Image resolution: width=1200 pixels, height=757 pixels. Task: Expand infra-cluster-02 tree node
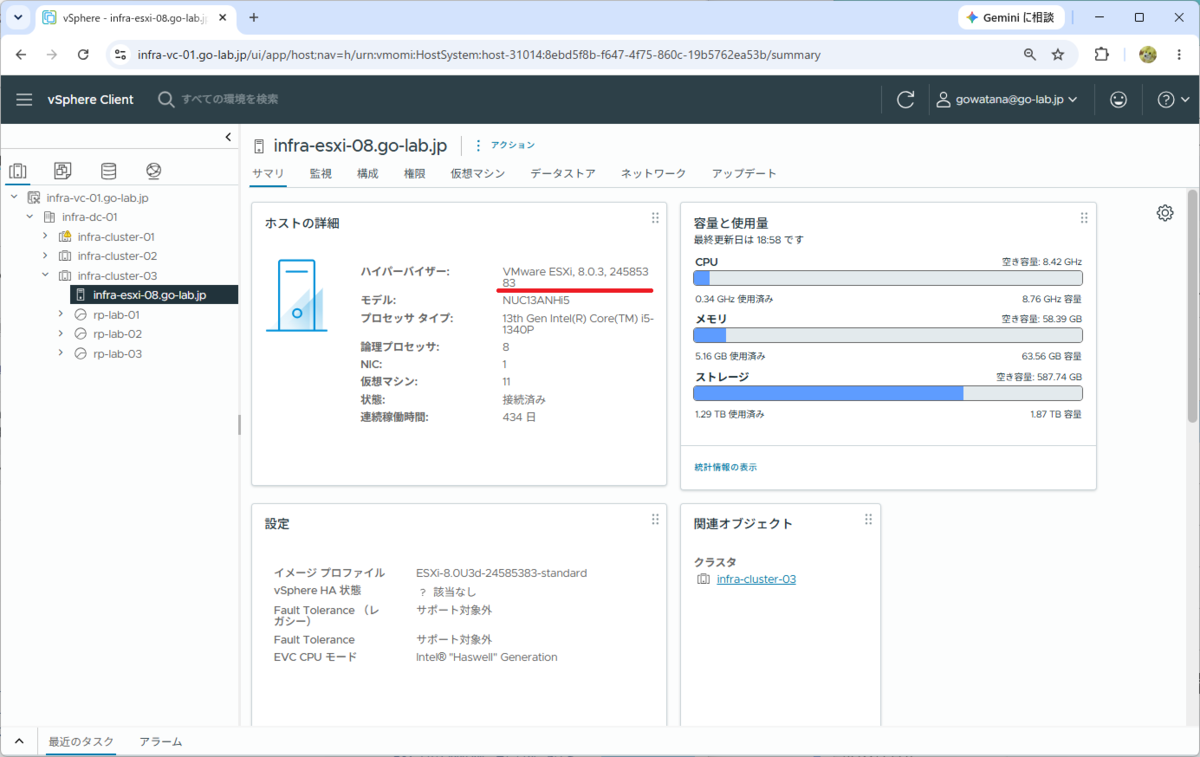(45, 256)
